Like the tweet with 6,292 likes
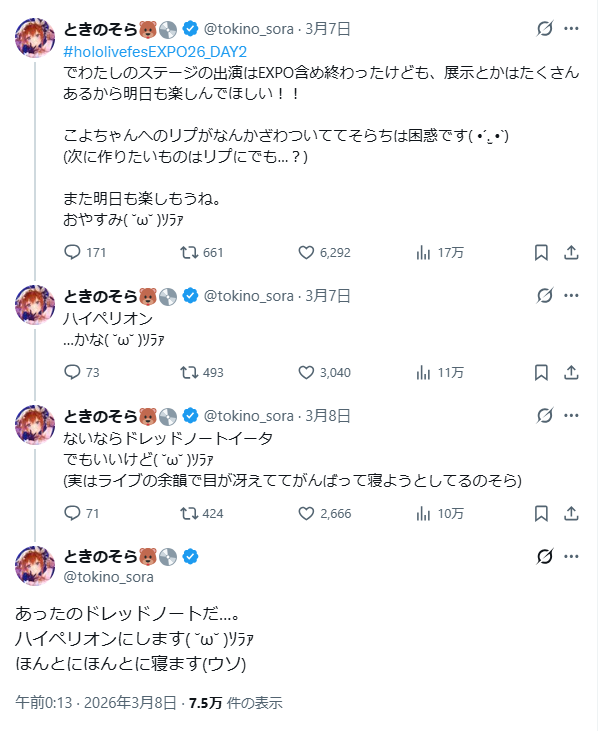The image size is (604, 731). coord(307,253)
